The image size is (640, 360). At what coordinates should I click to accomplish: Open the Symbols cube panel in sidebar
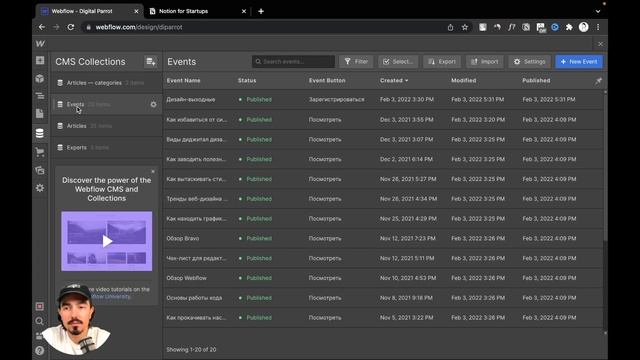[40, 78]
